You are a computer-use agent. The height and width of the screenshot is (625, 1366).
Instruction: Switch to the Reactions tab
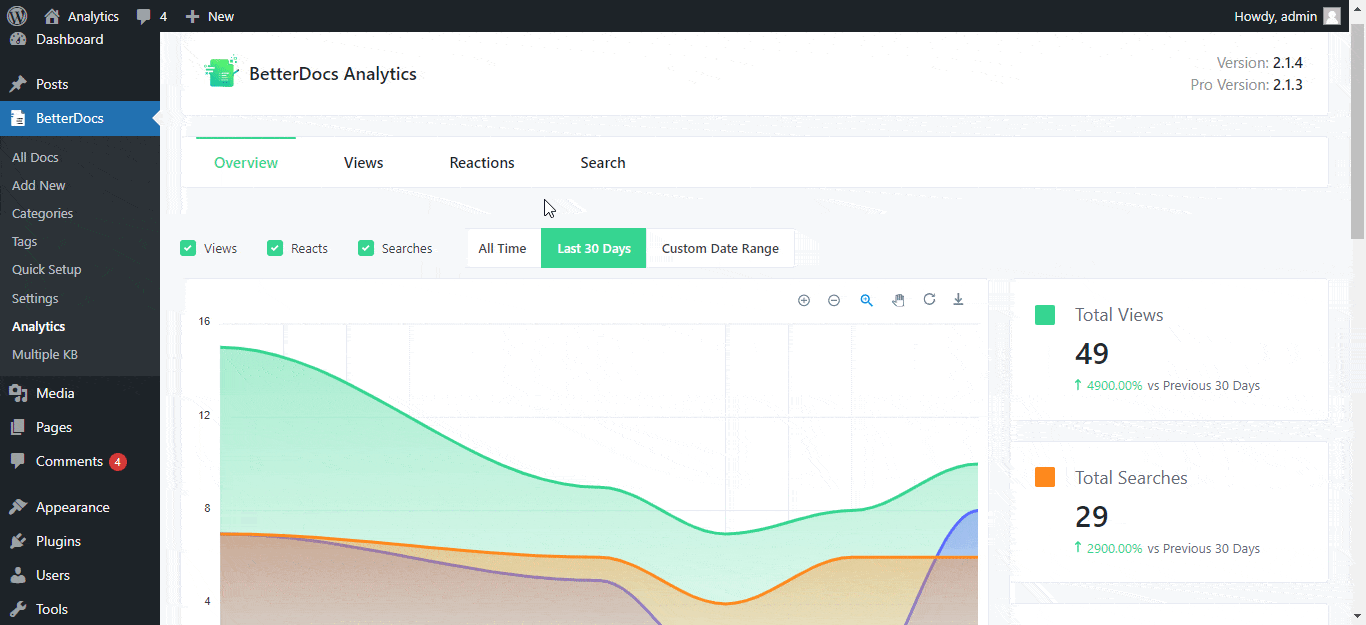(481, 162)
